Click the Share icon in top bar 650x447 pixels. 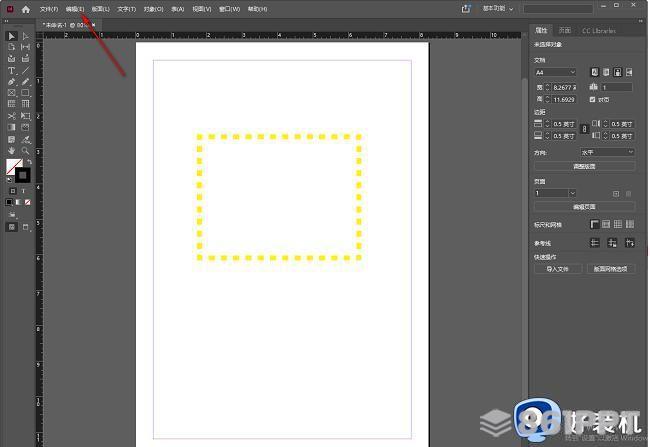(x=466, y=9)
